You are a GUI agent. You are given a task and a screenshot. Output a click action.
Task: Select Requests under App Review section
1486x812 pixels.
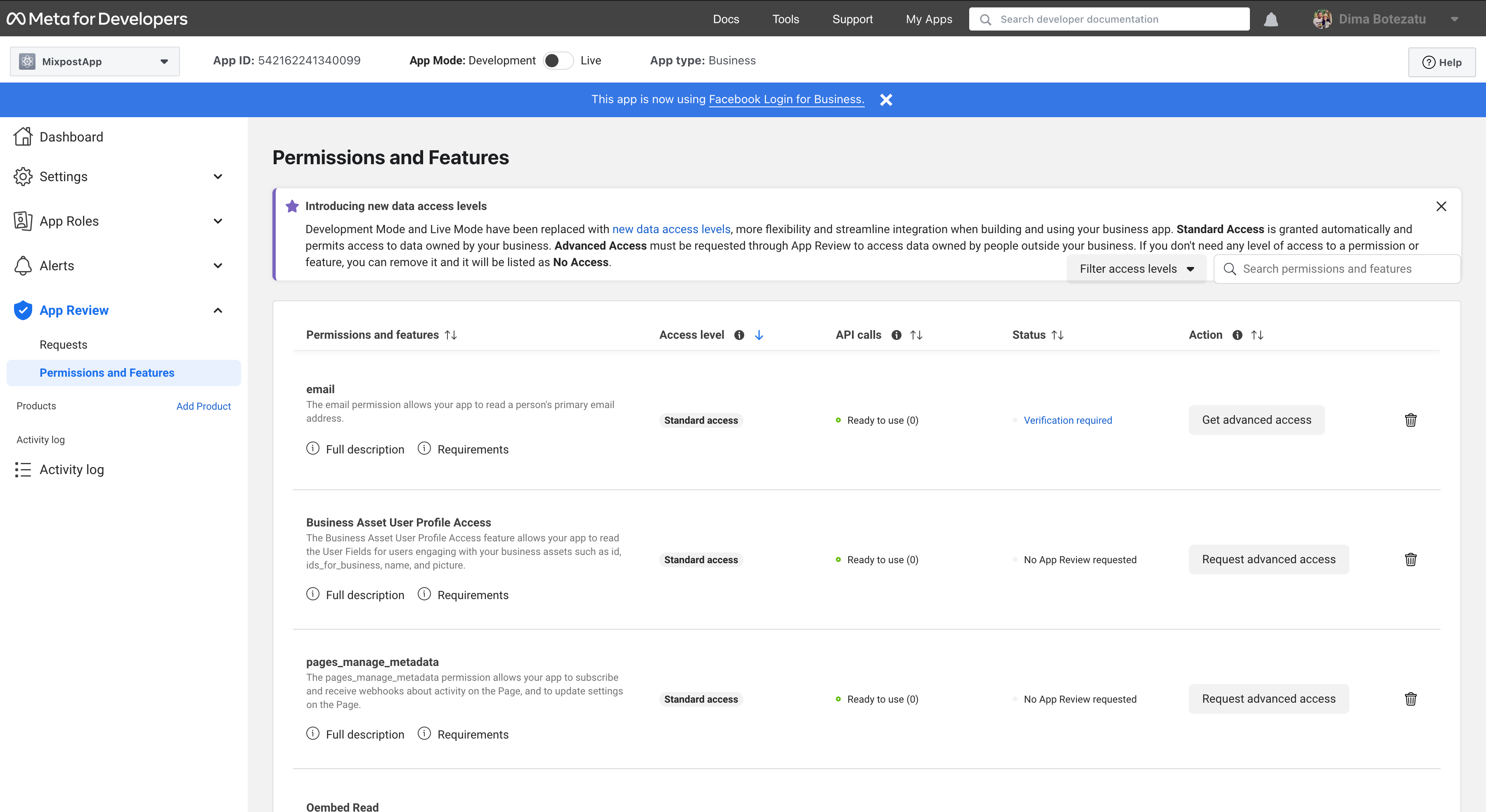pyautogui.click(x=64, y=345)
